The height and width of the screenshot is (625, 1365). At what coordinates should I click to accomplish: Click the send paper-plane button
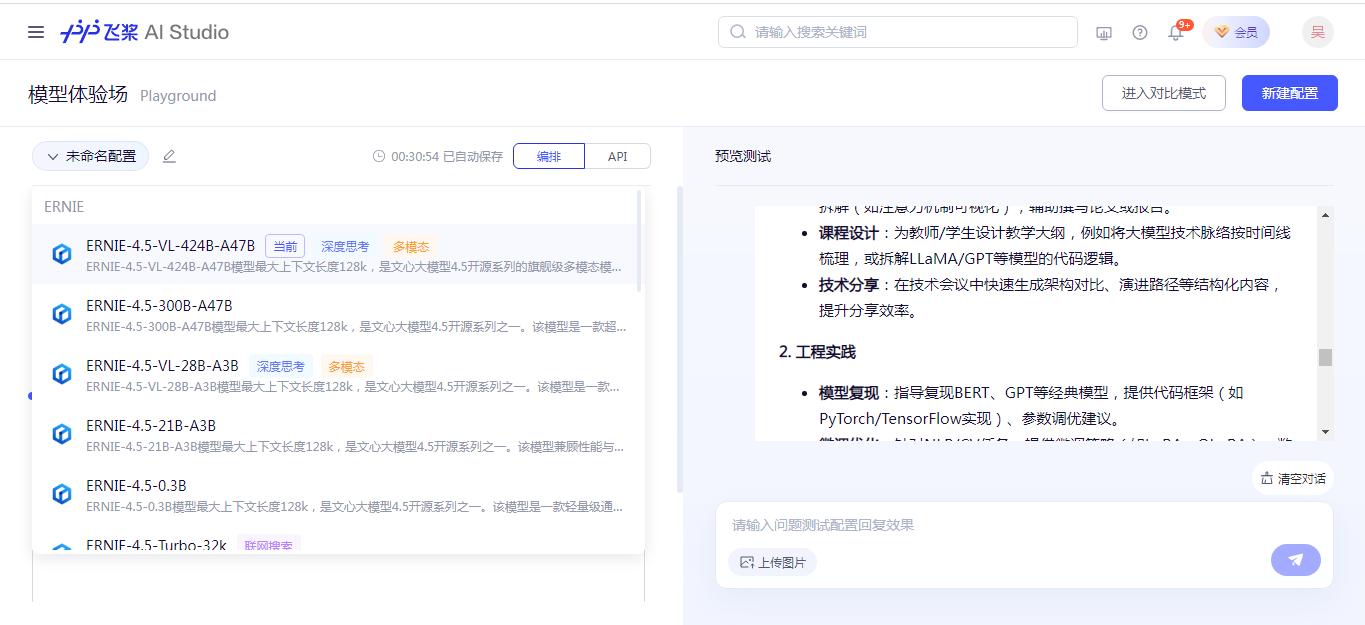[1296, 560]
